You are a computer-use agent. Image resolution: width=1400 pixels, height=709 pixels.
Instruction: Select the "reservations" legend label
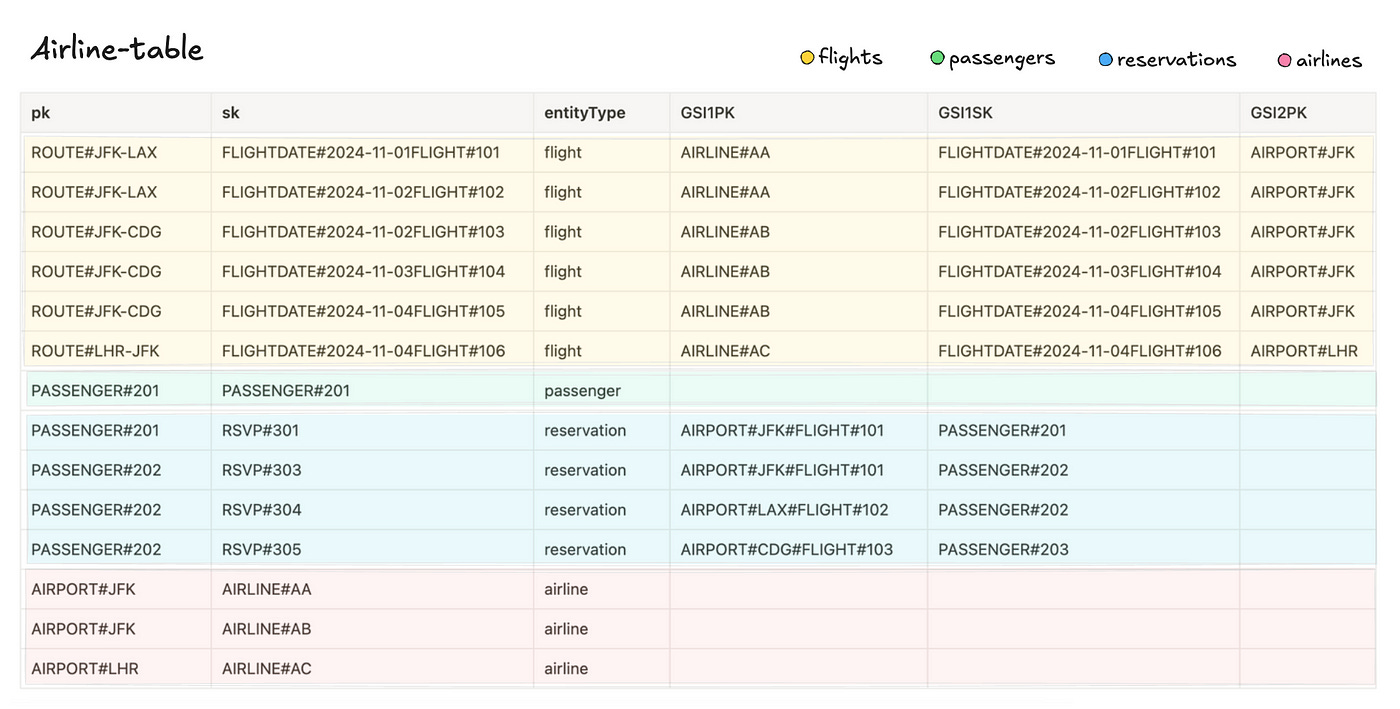pos(1176,60)
